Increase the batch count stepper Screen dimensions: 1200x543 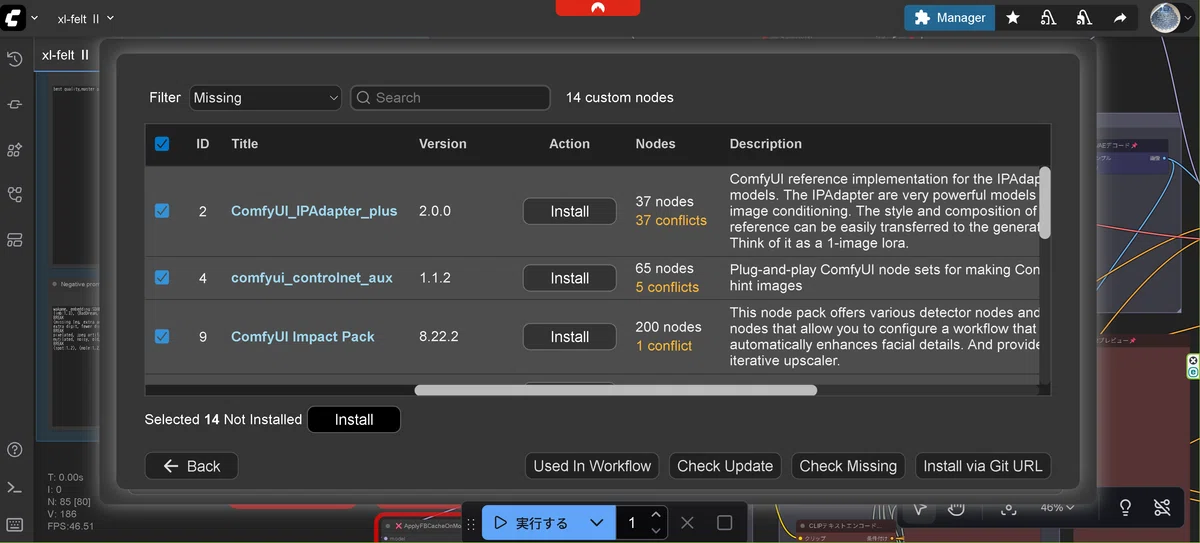coord(655,515)
